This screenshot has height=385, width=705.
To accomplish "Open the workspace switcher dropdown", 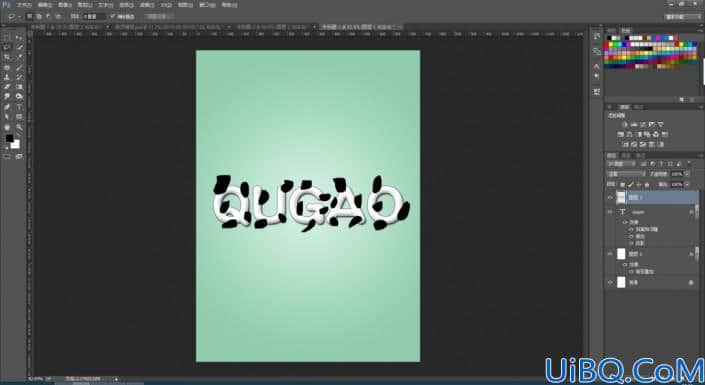I will tap(683, 17).
